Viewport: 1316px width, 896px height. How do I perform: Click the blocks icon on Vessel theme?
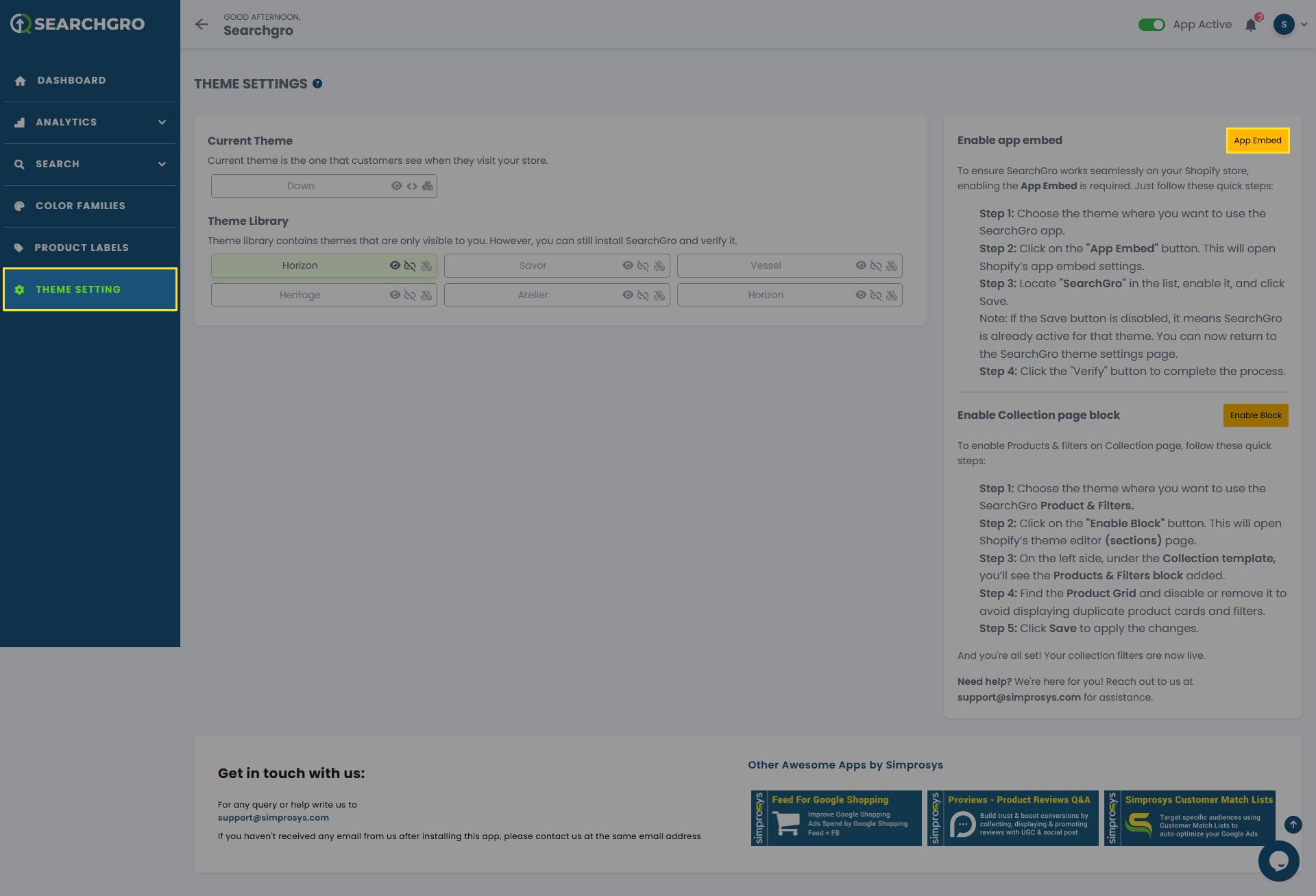pyautogui.click(x=892, y=266)
